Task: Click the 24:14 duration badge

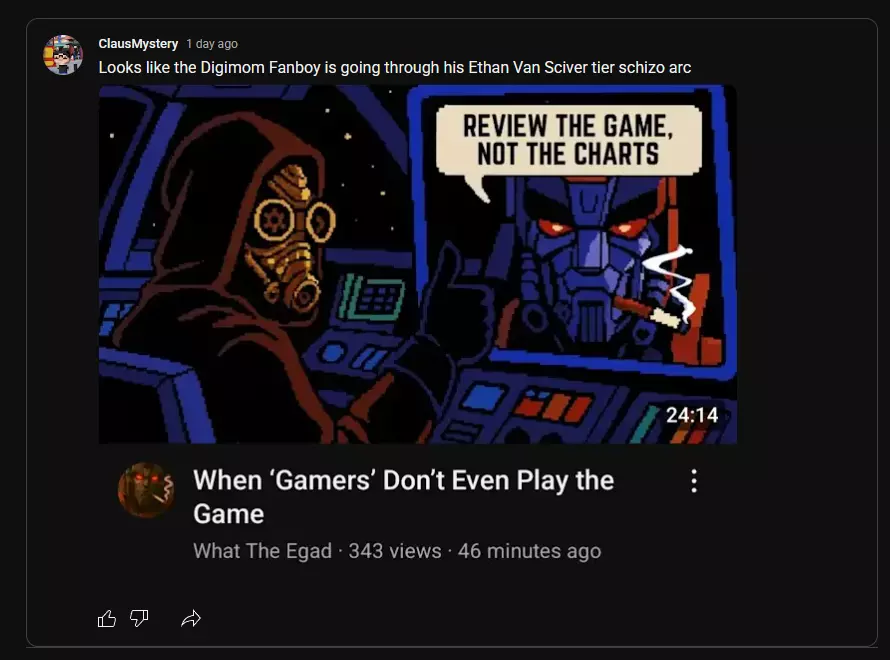Action: (692, 415)
